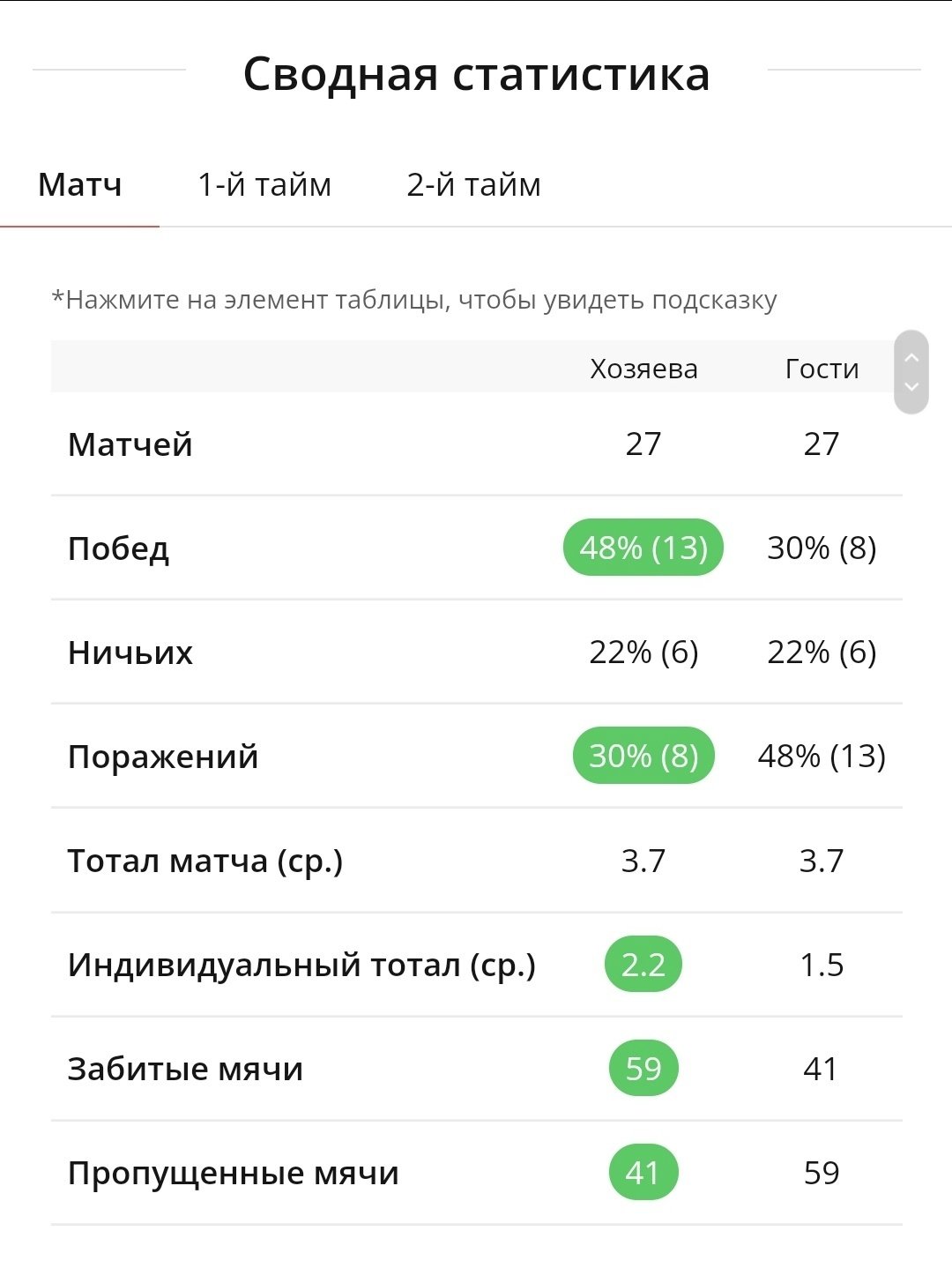Screen dimensions: 952x1268
Task: Click the Пропущенные мячи row label
Action: [x=234, y=1173]
